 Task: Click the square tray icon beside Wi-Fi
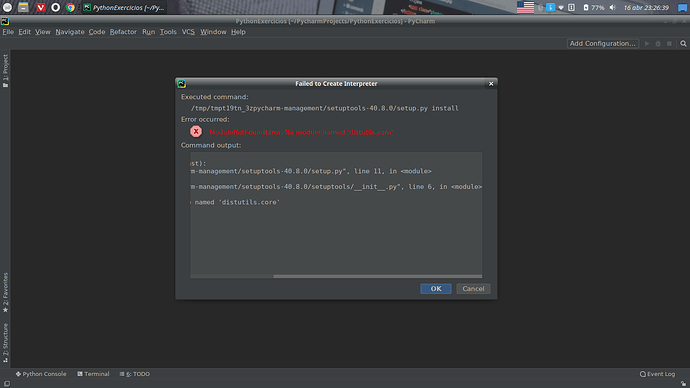(572, 7)
